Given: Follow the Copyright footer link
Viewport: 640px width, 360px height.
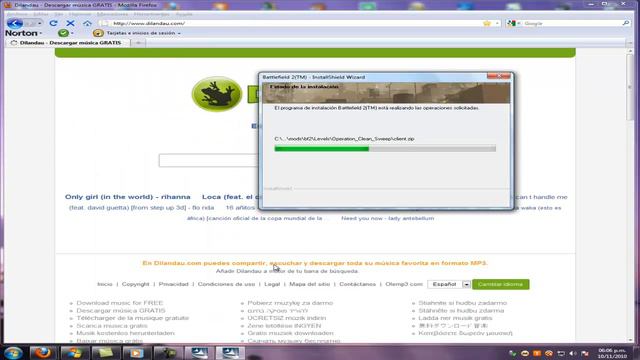Looking at the screenshot, I should [x=136, y=284].
